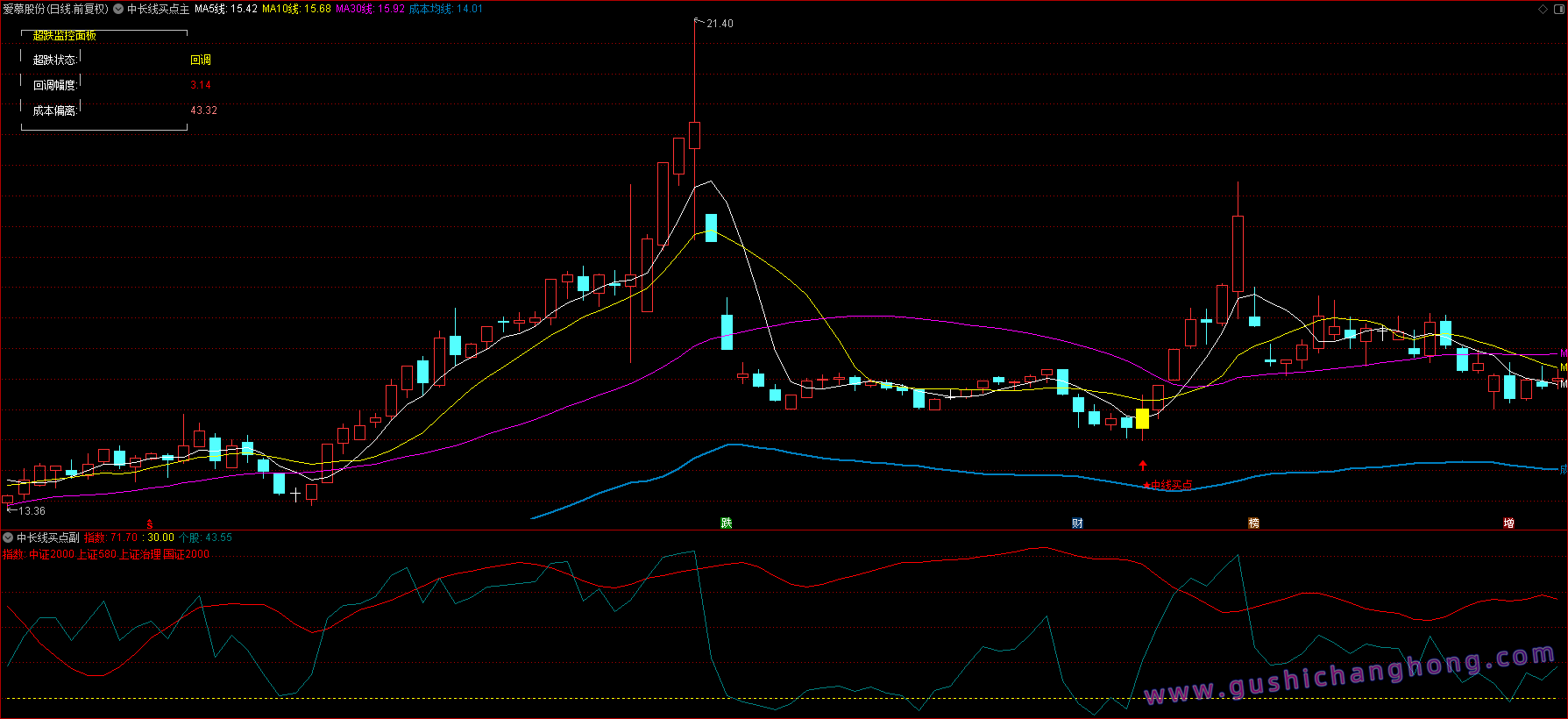Viewport: 1568px width, 719px height.
Task: Click the 增 event marker icon
Action: (x=1508, y=523)
